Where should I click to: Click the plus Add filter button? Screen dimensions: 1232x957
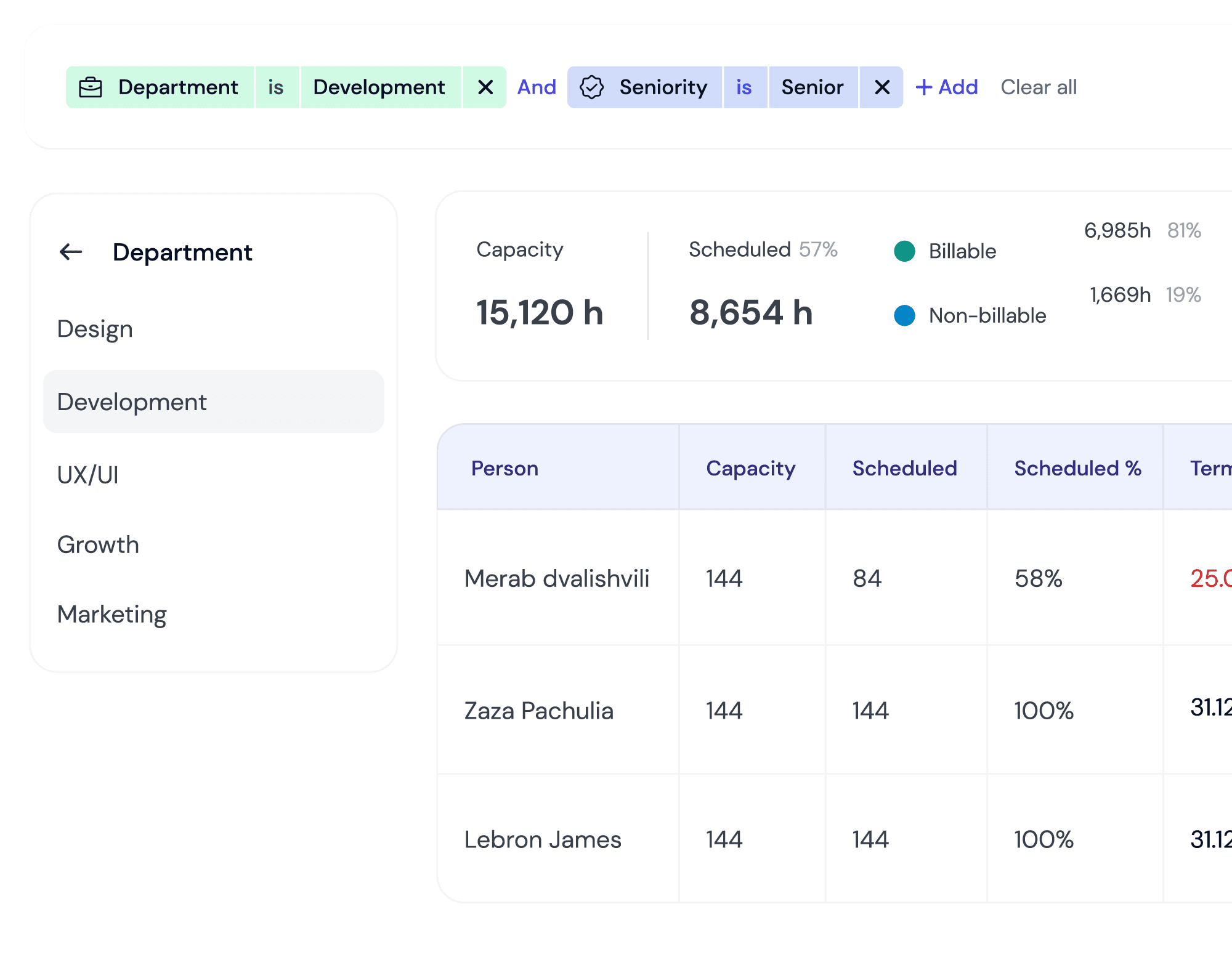(947, 87)
